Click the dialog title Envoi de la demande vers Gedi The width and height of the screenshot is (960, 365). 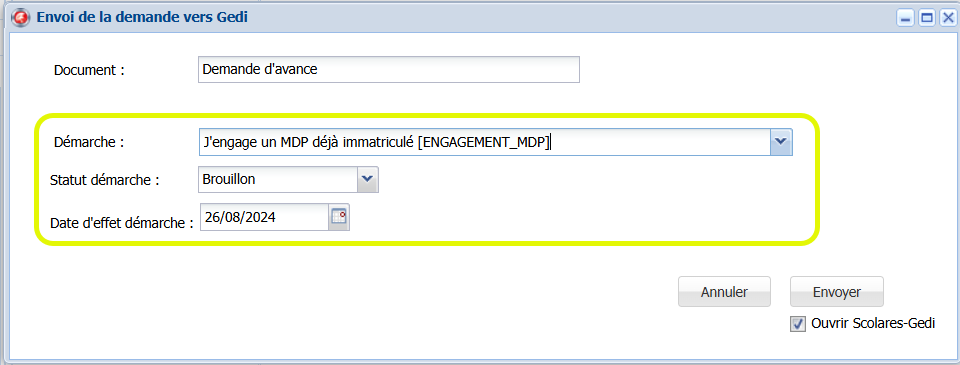142,17
